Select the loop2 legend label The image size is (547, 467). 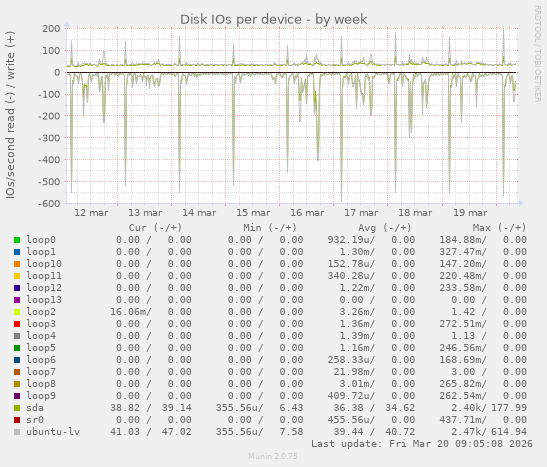point(41,311)
